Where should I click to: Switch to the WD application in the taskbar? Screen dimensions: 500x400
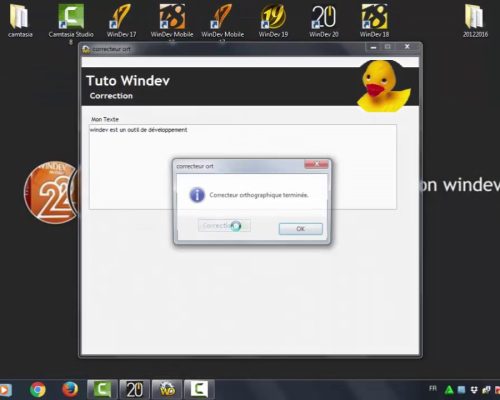point(167,389)
